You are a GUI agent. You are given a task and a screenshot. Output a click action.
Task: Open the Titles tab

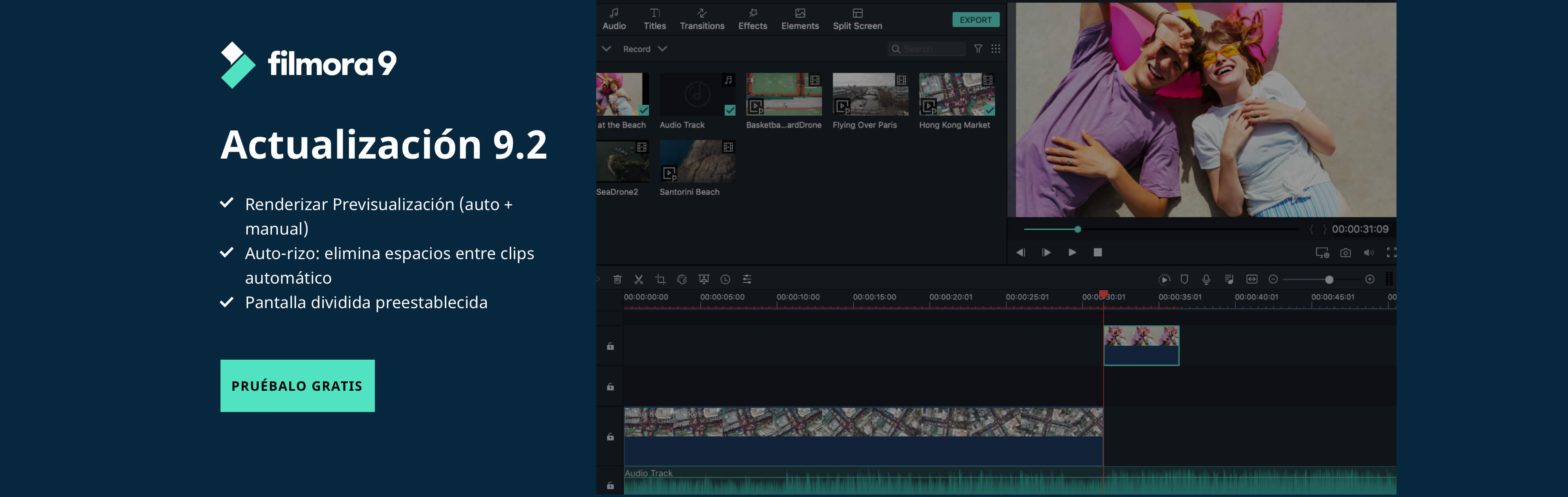point(654,19)
